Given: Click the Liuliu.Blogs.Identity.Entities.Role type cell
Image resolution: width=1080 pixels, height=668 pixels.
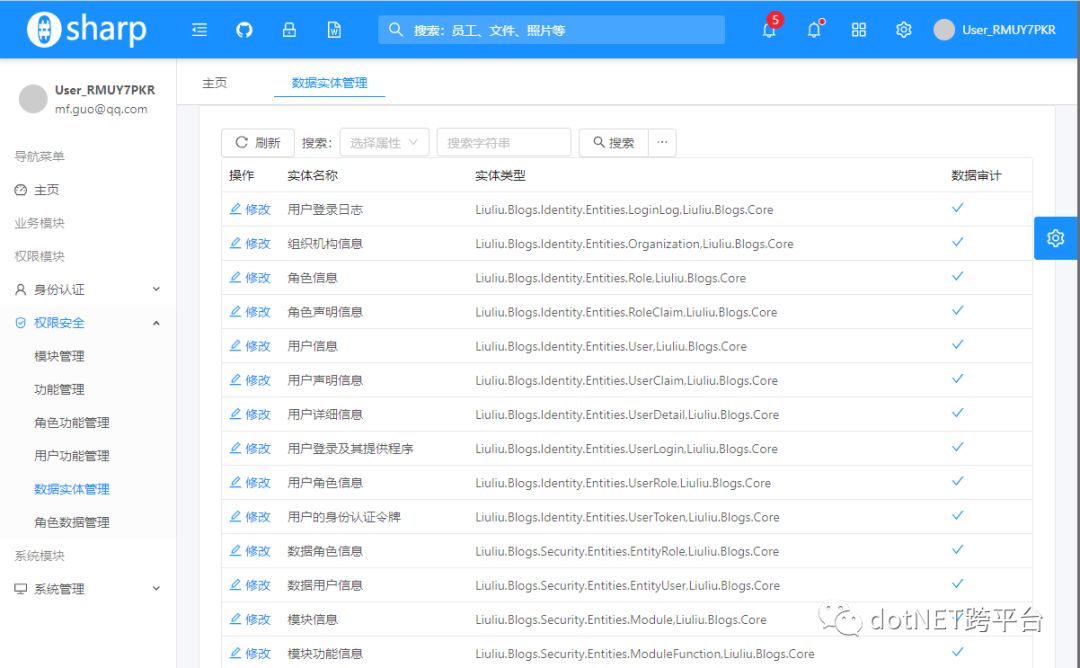Looking at the screenshot, I should click(x=610, y=278).
